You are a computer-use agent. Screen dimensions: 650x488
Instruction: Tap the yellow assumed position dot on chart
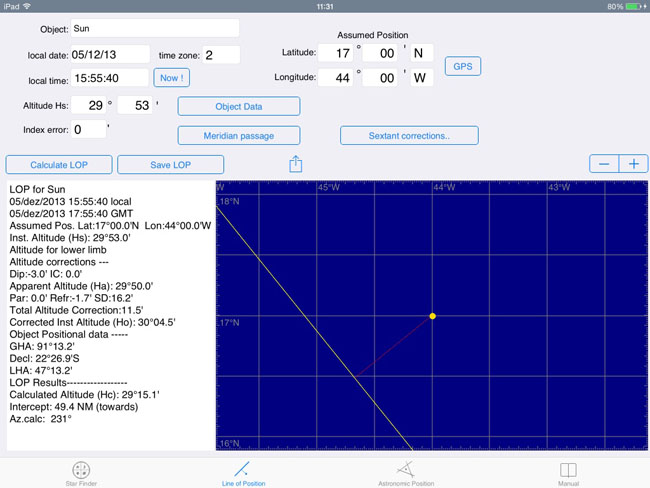point(432,316)
